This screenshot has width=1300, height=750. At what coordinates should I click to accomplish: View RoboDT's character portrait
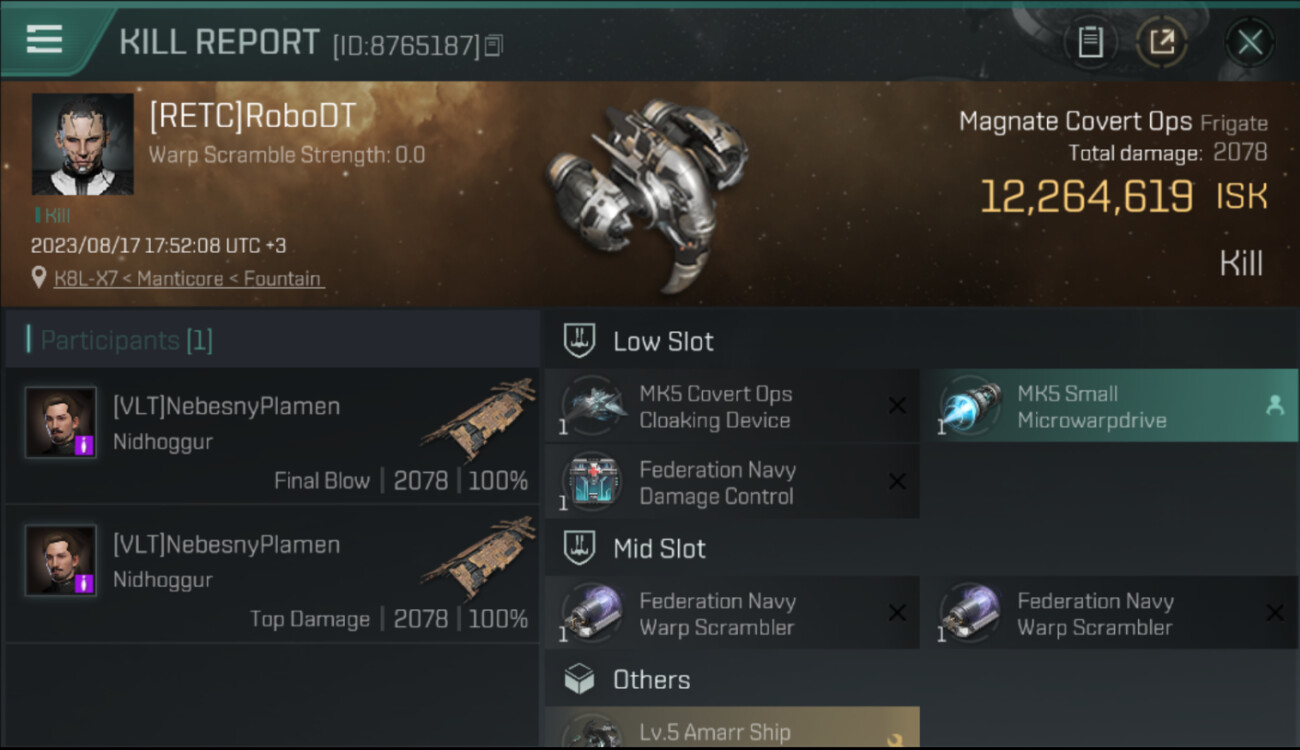point(82,144)
